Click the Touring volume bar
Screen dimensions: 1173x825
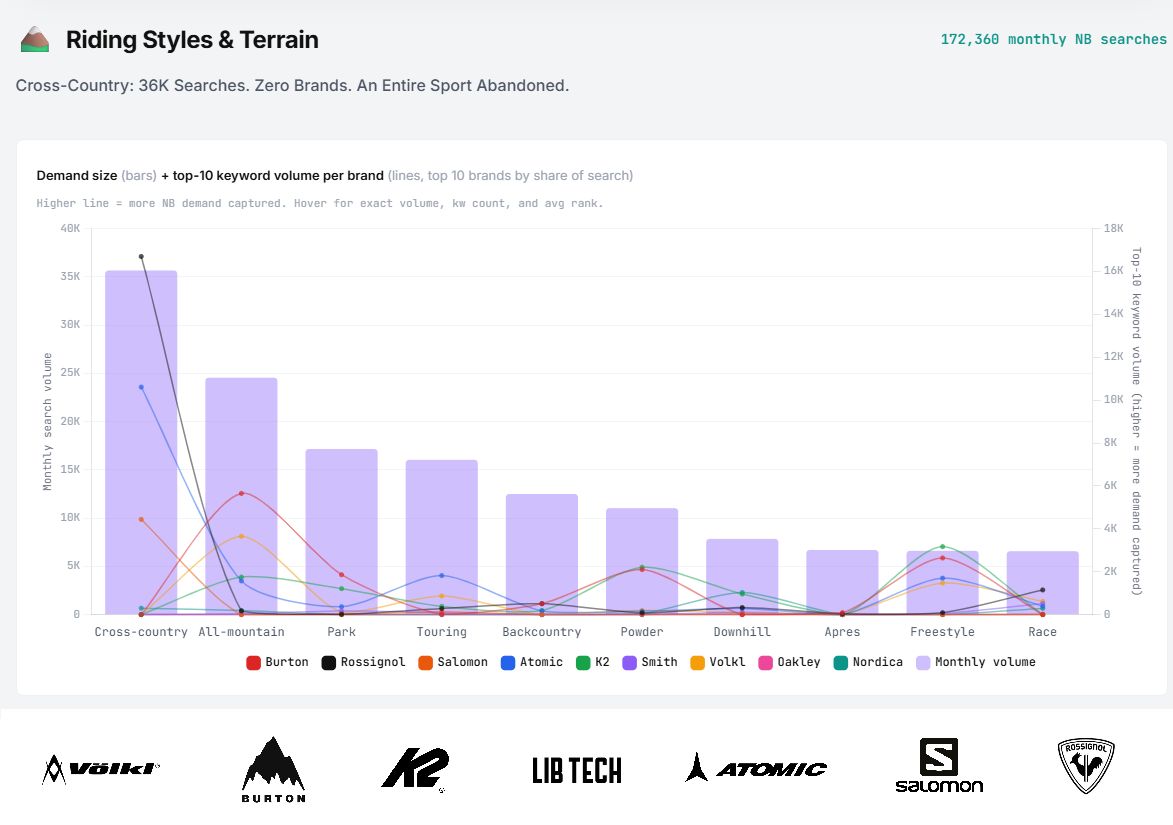click(x=441, y=537)
